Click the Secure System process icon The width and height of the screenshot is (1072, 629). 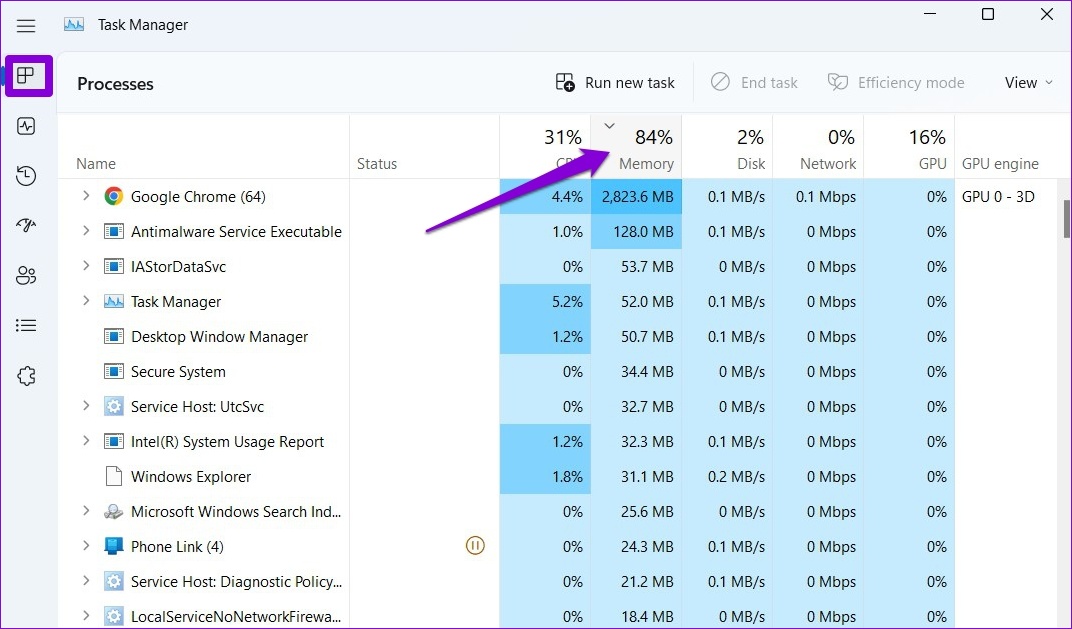click(113, 371)
